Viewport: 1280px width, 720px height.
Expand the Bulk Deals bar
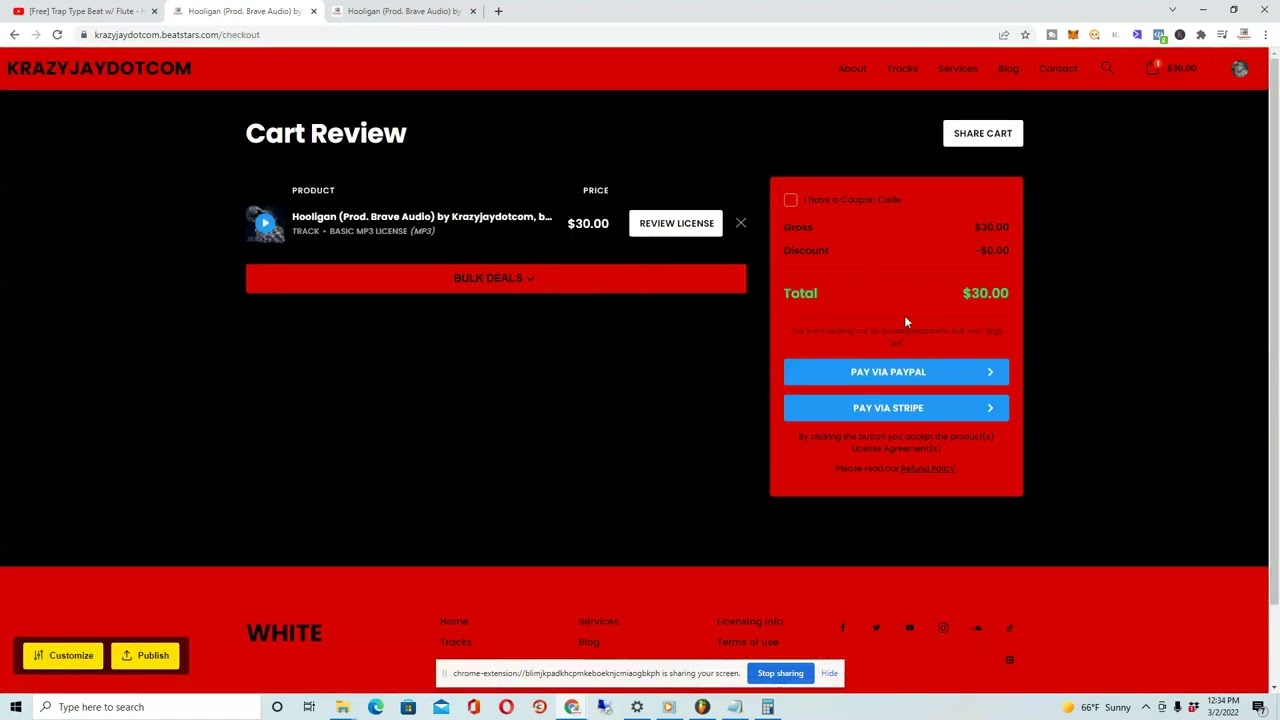pyautogui.click(x=496, y=278)
